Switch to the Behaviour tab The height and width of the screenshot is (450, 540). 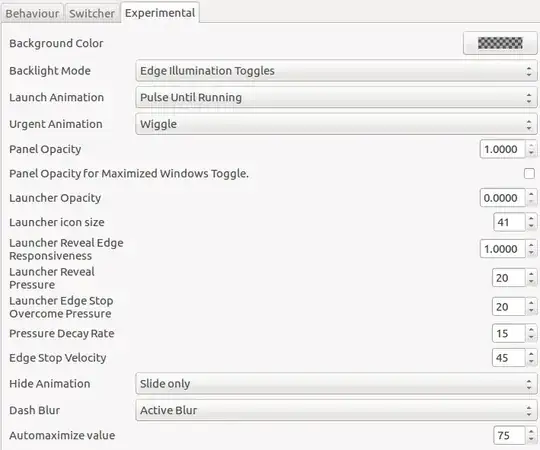(33, 13)
